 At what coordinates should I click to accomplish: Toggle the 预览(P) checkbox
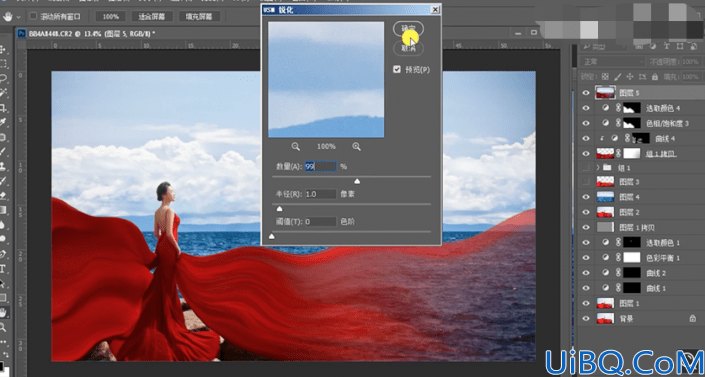(397, 70)
